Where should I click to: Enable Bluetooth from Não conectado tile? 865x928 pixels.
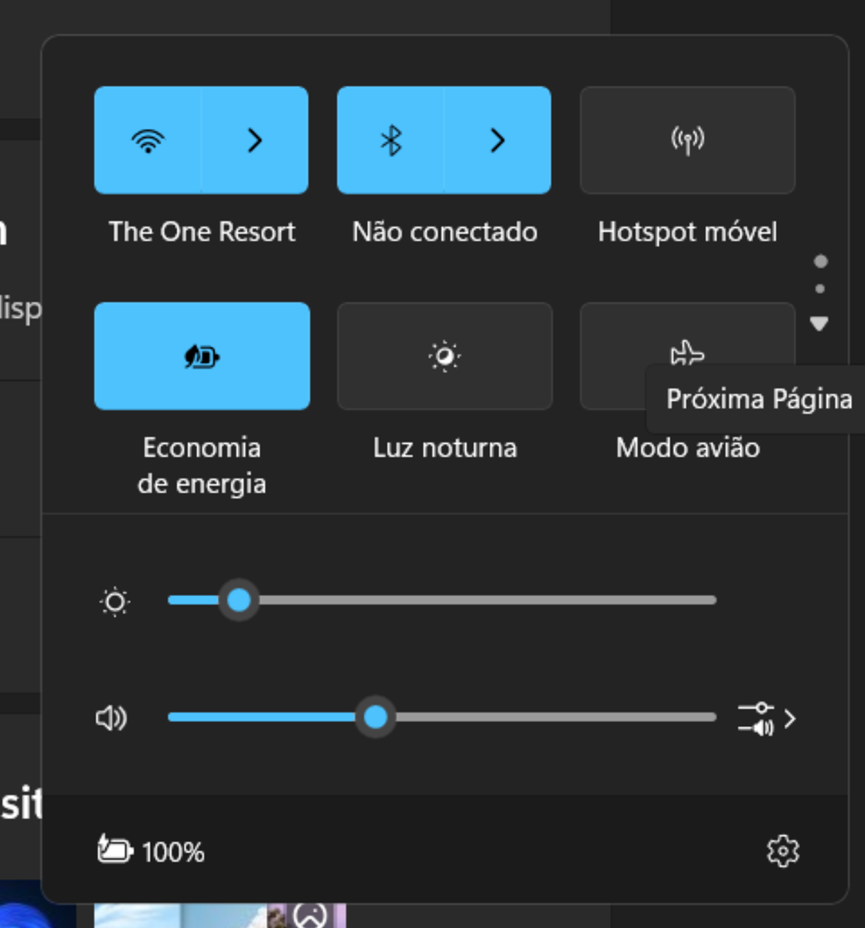[389, 140]
